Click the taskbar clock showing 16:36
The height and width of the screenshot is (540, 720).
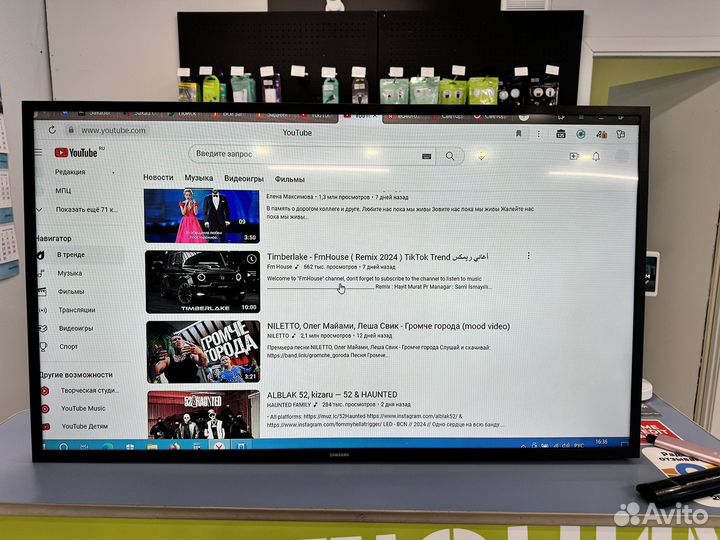[601, 442]
